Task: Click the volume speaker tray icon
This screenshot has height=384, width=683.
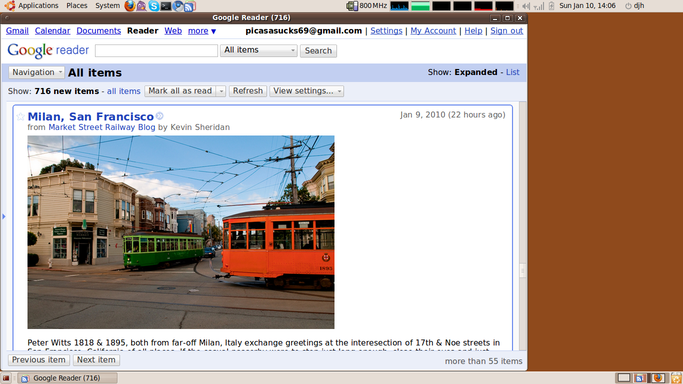Action: (526, 6)
